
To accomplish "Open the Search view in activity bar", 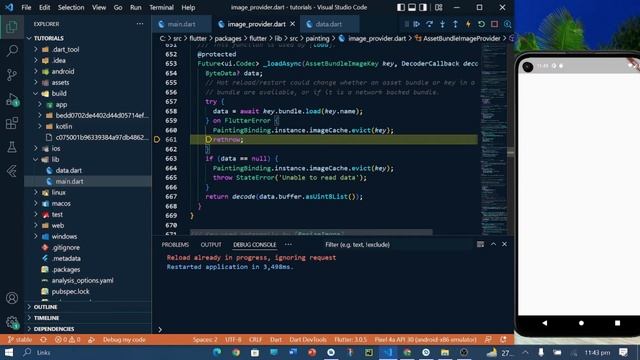I will pyautogui.click(x=12, y=51).
